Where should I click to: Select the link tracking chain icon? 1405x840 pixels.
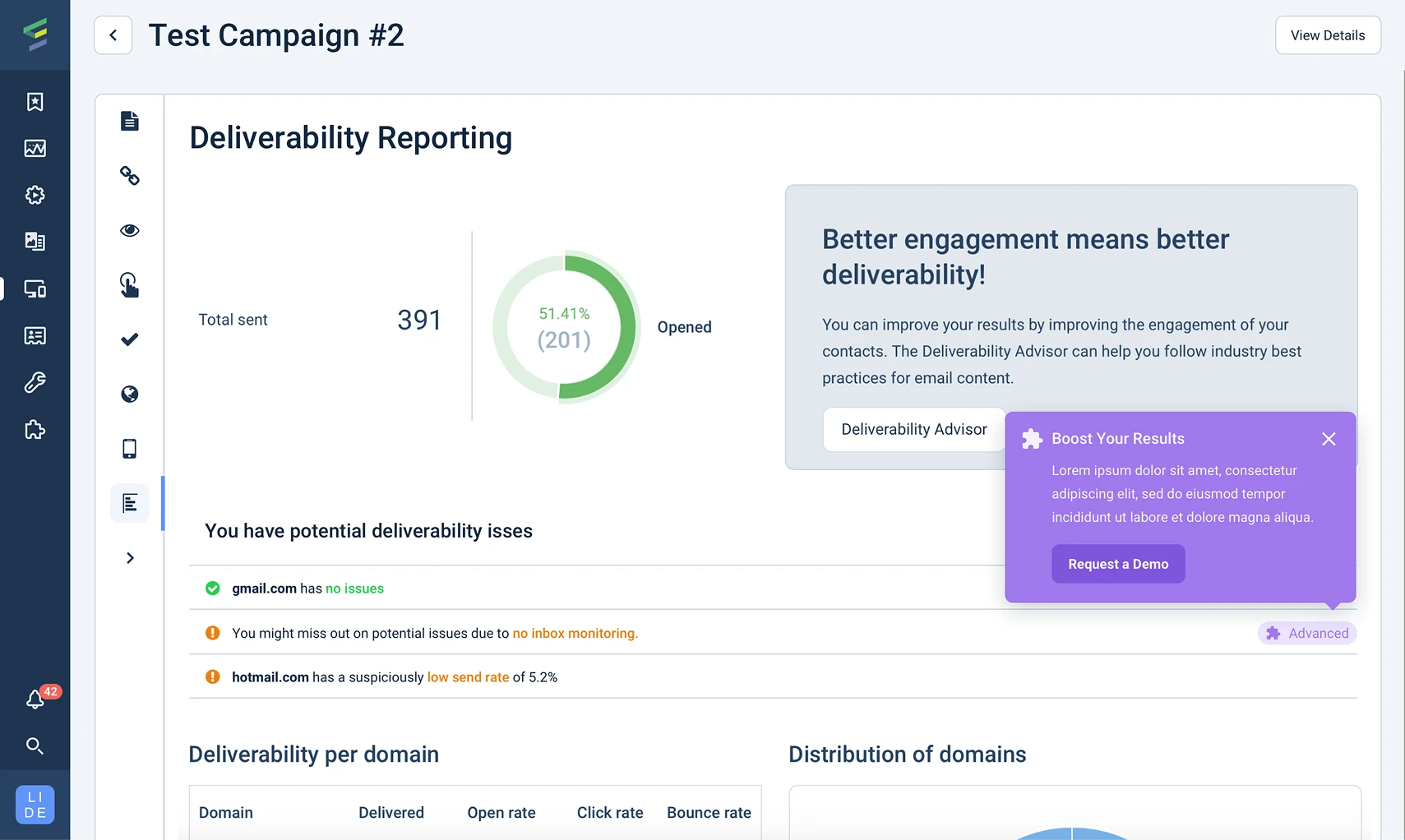(x=130, y=176)
